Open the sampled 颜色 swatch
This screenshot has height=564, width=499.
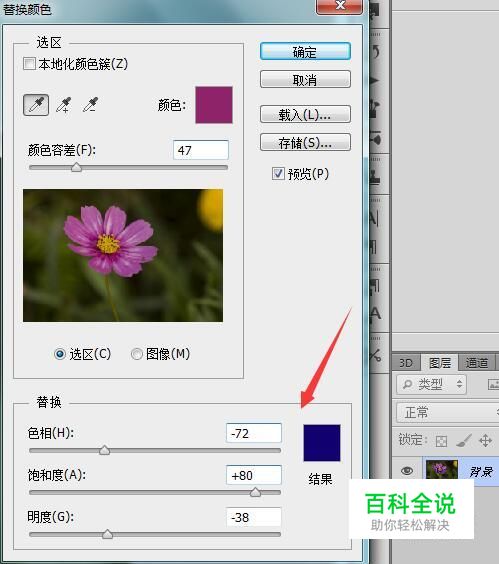(x=214, y=105)
